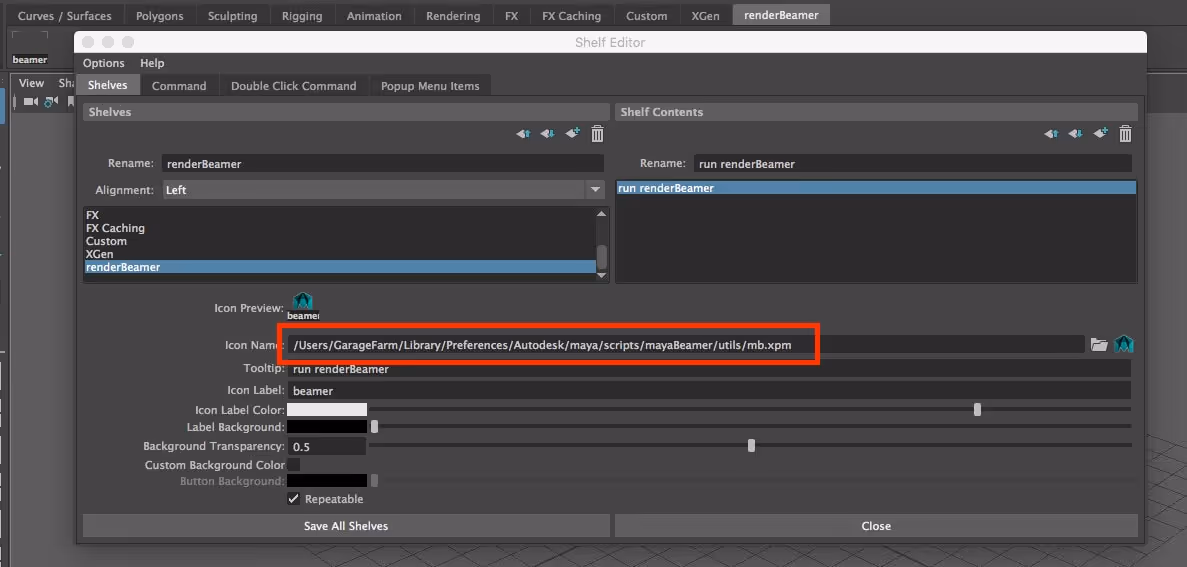The image size is (1187, 567).
Task: Select FX Caching in the shelves list
Action: click(339, 228)
